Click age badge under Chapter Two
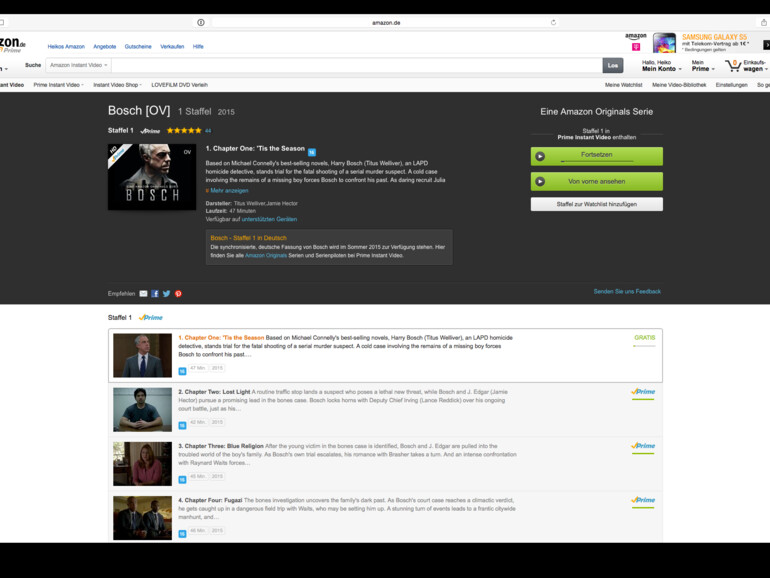The width and height of the screenshot is (770, 578). [x=182, y=425]
